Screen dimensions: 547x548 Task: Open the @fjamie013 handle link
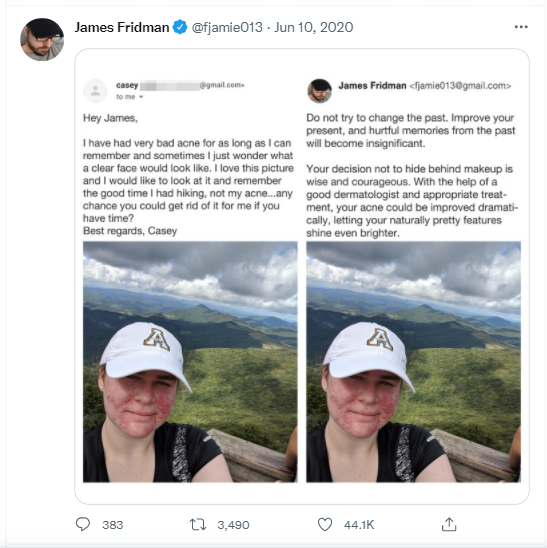(227, 27)
